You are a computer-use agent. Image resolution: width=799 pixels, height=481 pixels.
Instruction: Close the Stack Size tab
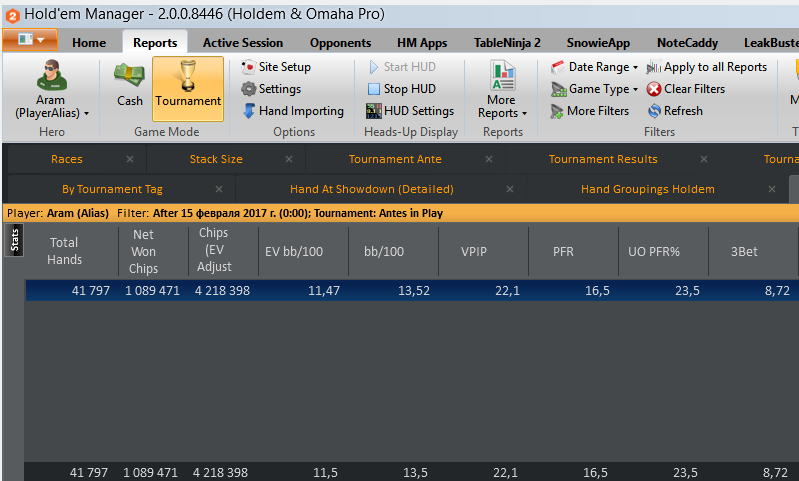[x=289, y=159]
